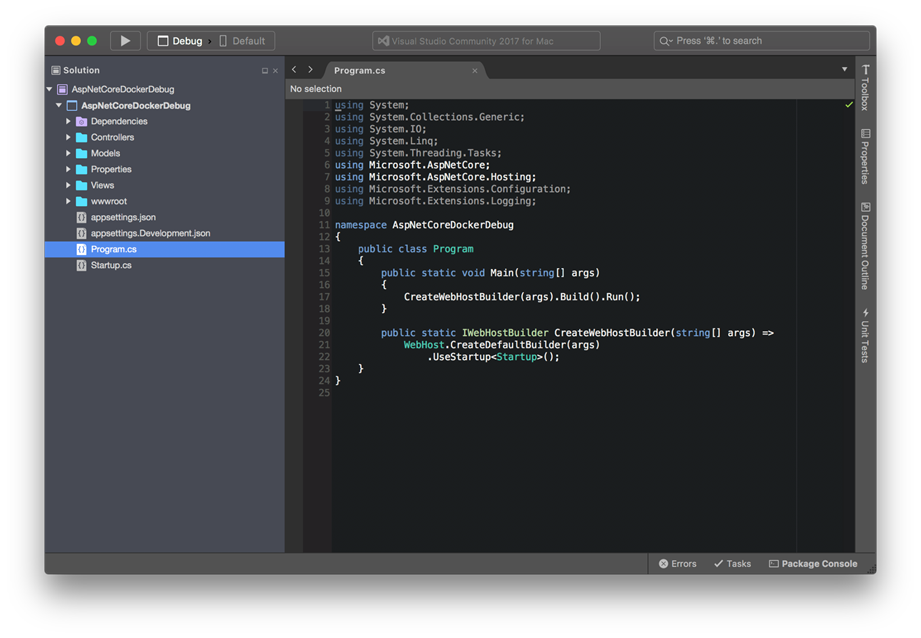Click the public class Program line
The height and width of the screenshot is (638, 921).
416,249
